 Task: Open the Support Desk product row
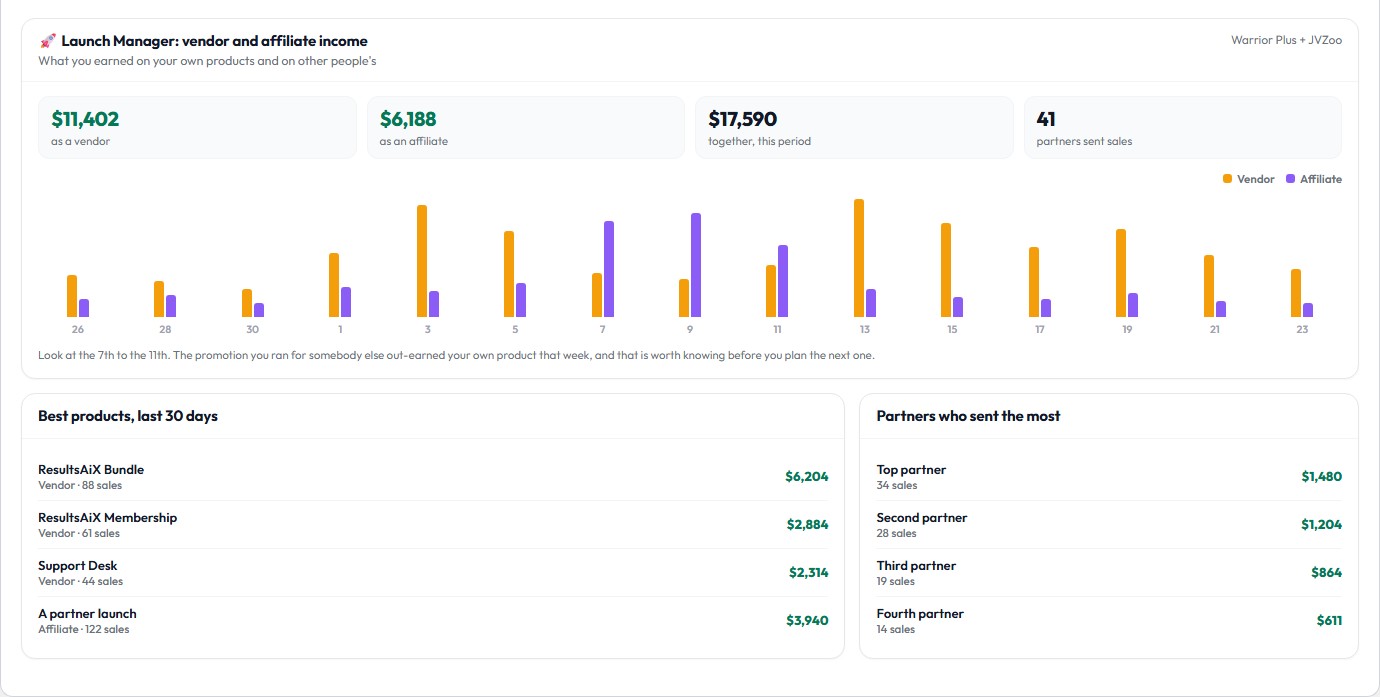pyautogui.click(x=433, y=573)
